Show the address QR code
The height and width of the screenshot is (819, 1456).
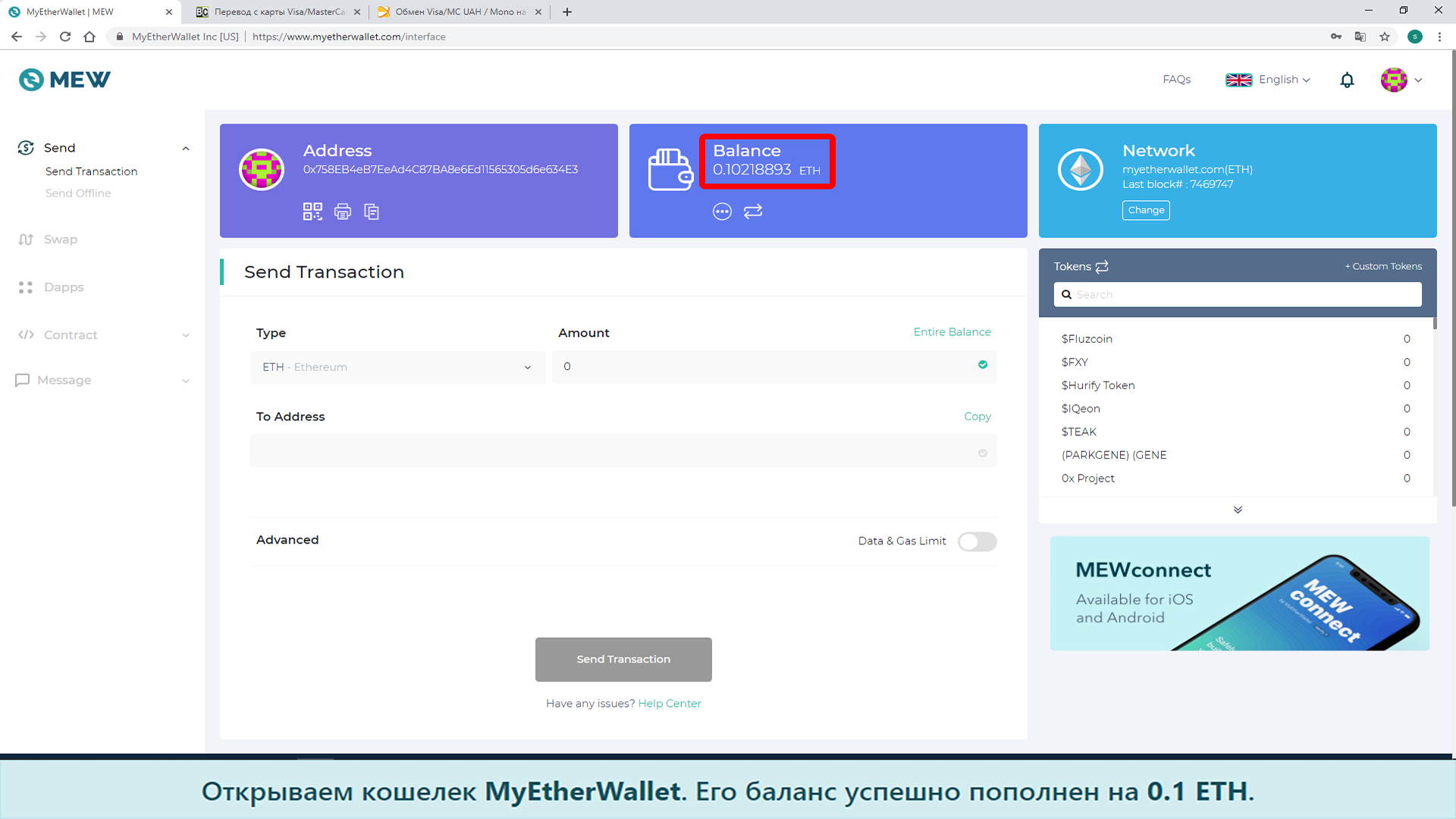pos(312,212)
